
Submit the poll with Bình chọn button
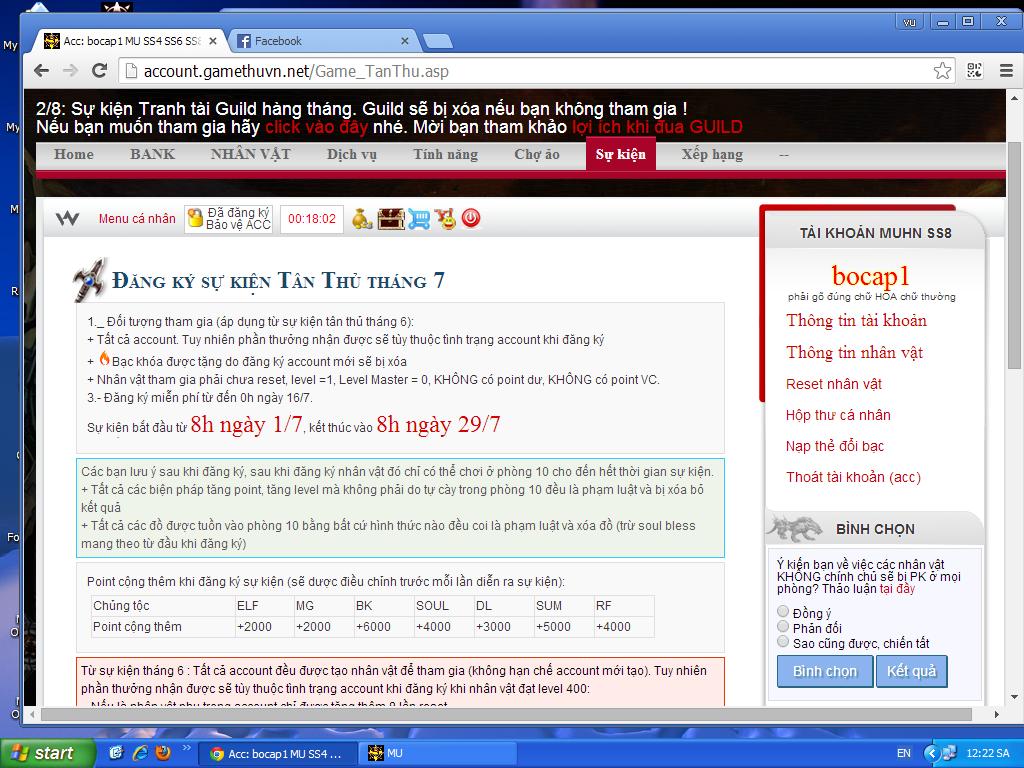(x=825, y=671)
